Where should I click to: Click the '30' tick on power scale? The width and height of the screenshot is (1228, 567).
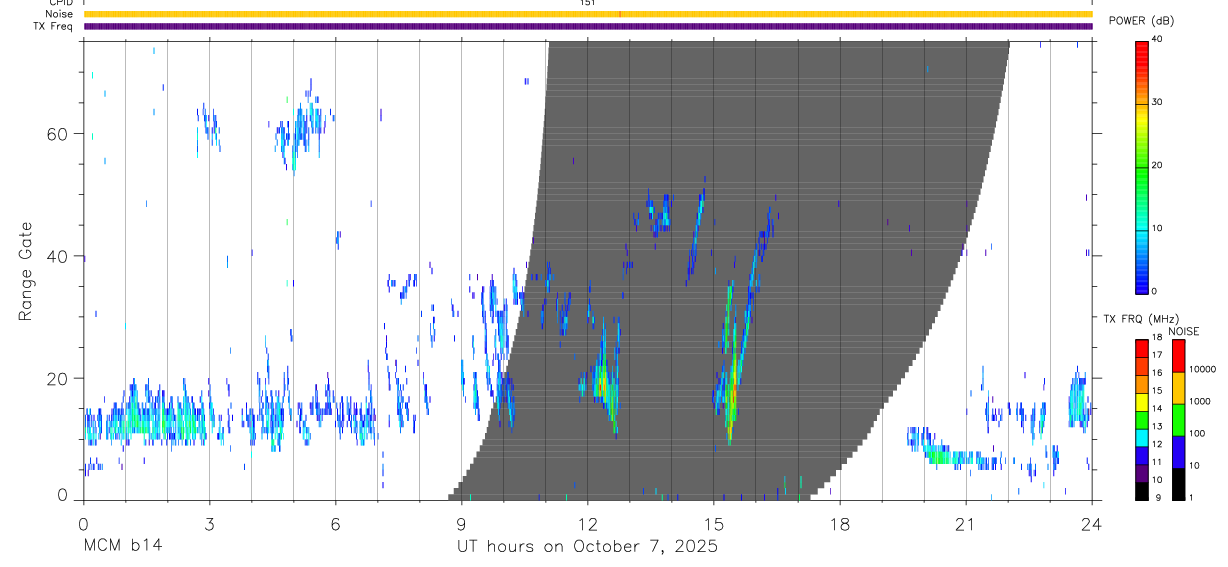click(x=1158, y=102)
